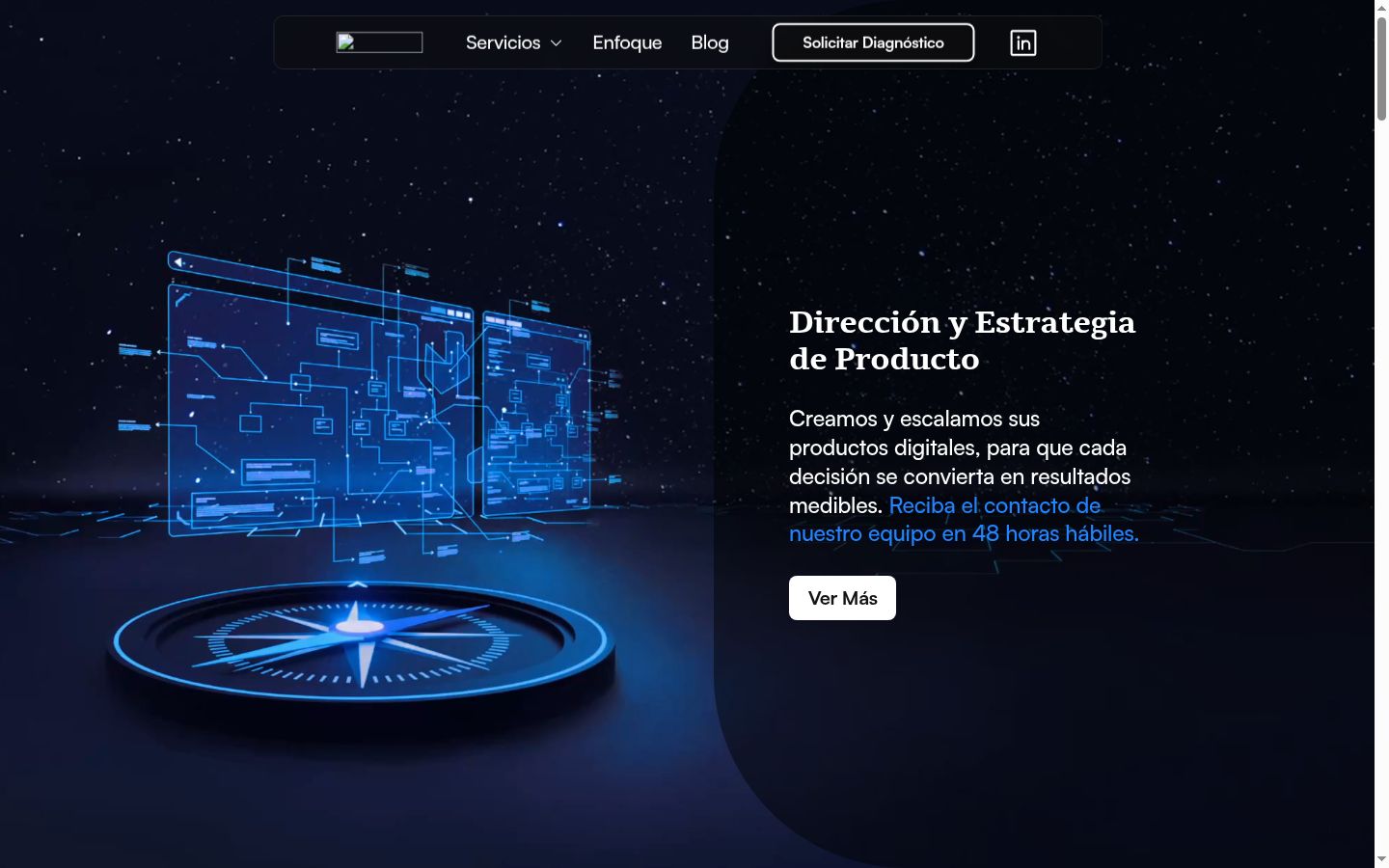Screen dimensions: 1389x868
Task: Expand the Servicios dropdown chevron
Action: pyautogui.click(x=556, y=43)
